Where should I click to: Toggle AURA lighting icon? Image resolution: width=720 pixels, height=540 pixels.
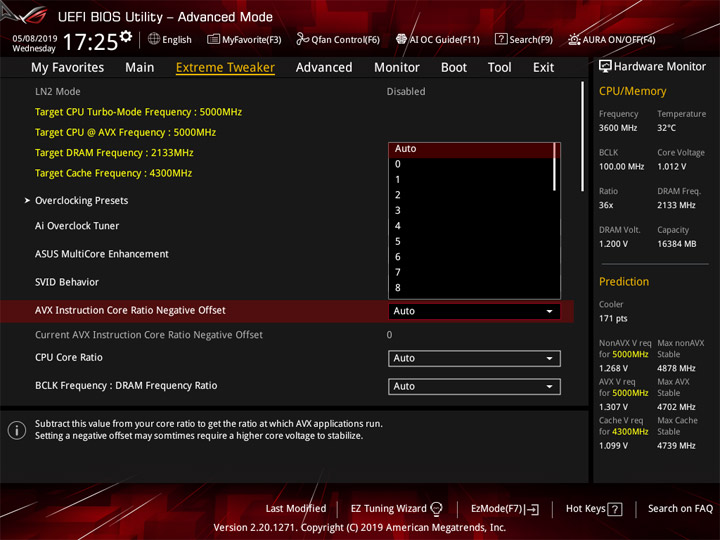pos(574,39)
